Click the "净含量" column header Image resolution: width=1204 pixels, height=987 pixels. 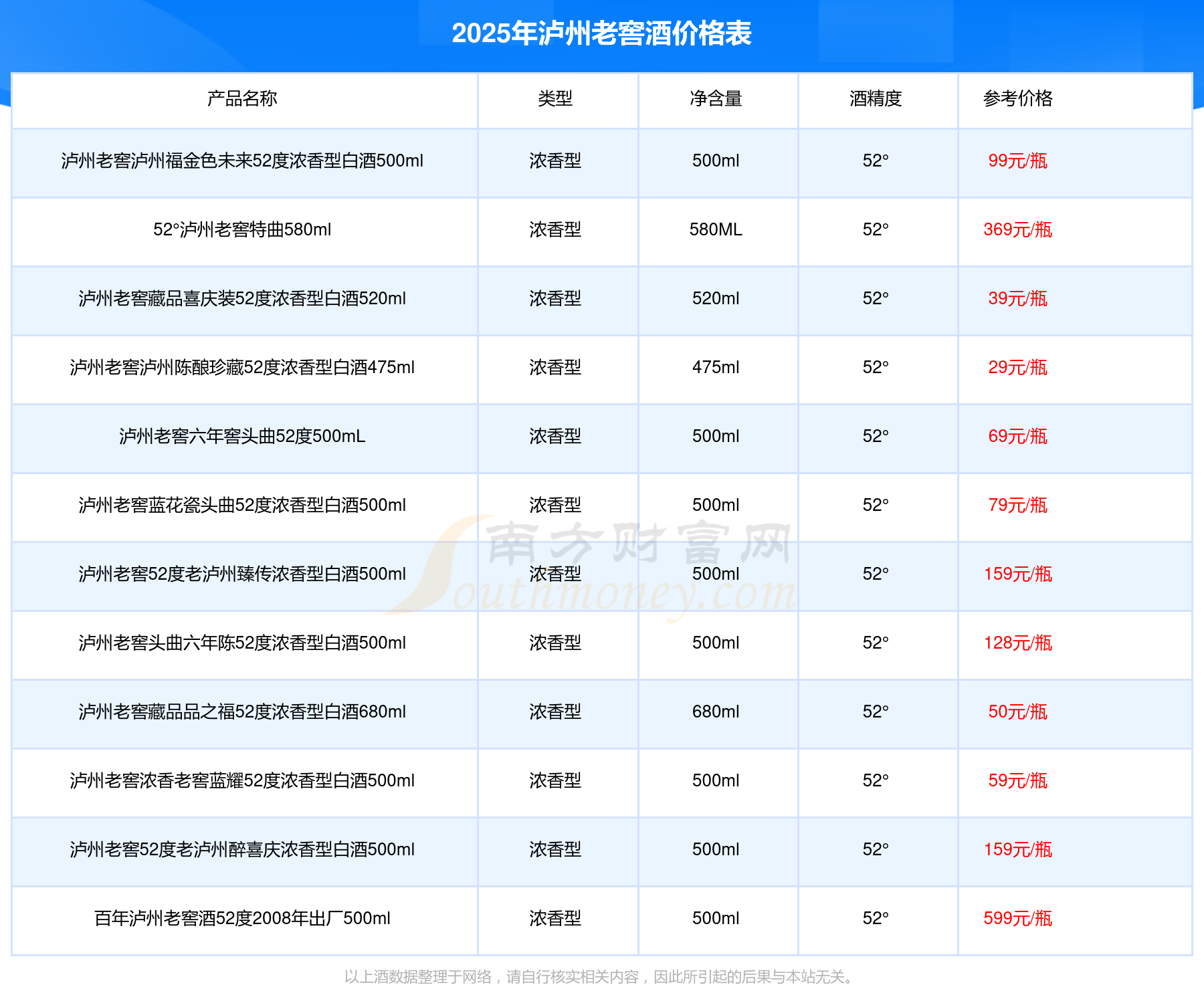[716, 99]
